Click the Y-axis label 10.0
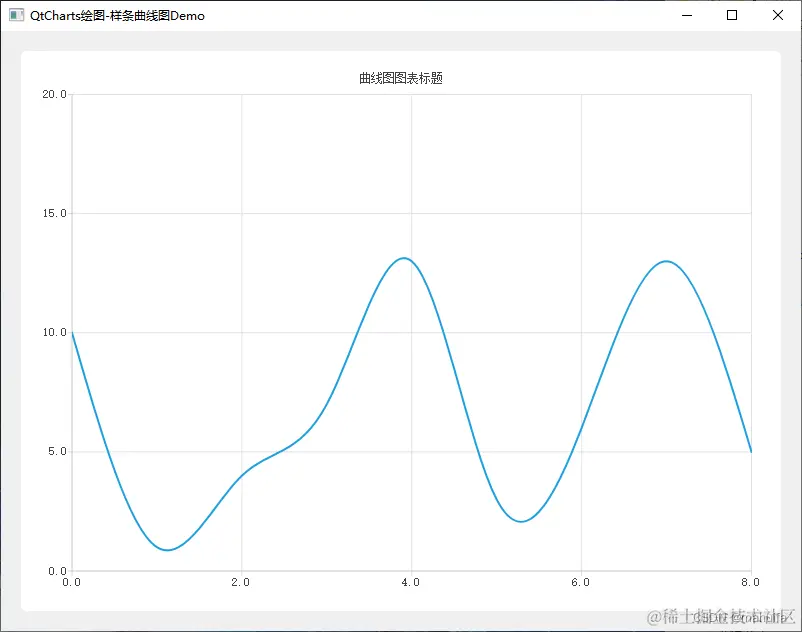802x632 pixels. (x=54, y=332)
